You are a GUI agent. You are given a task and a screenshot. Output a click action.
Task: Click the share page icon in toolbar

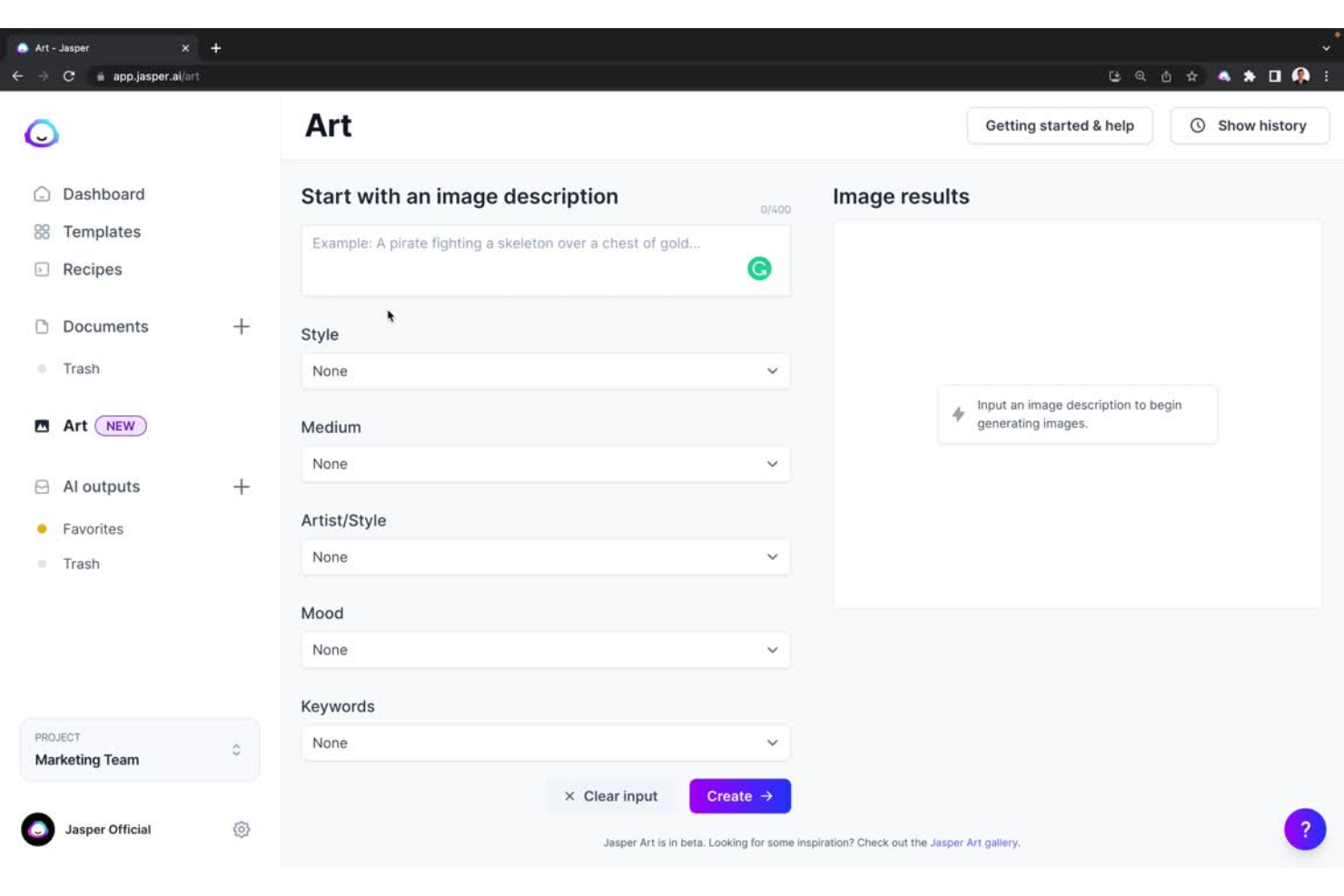point(1166,76)
